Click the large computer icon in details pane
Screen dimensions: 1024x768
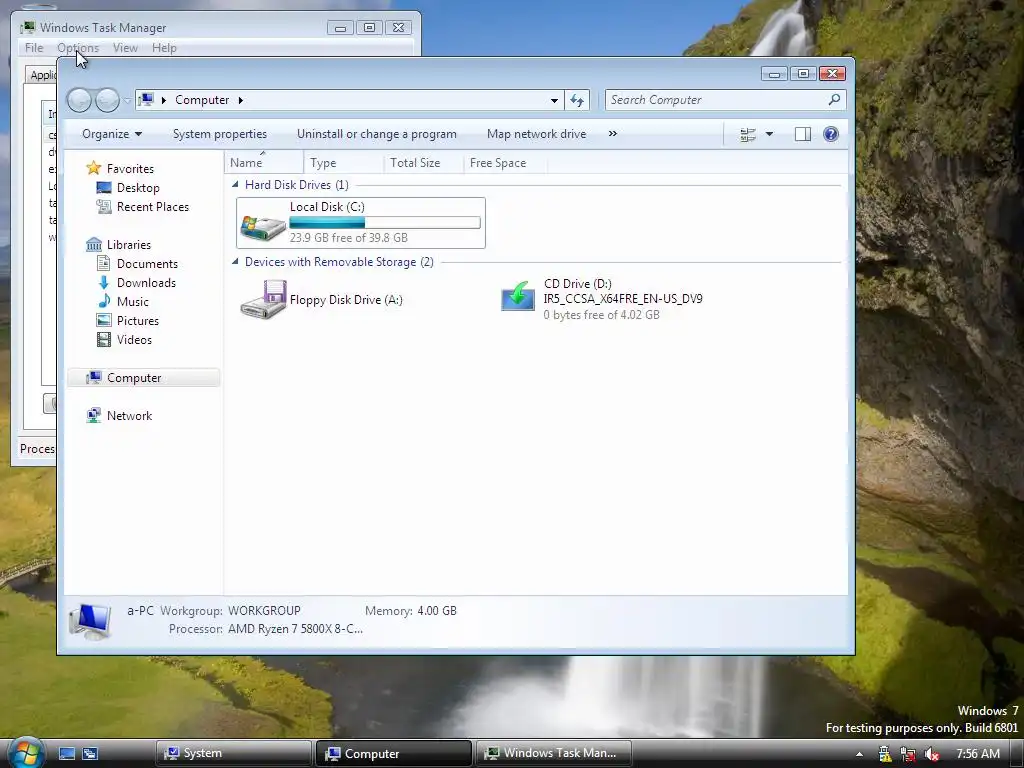coord(91,620)
